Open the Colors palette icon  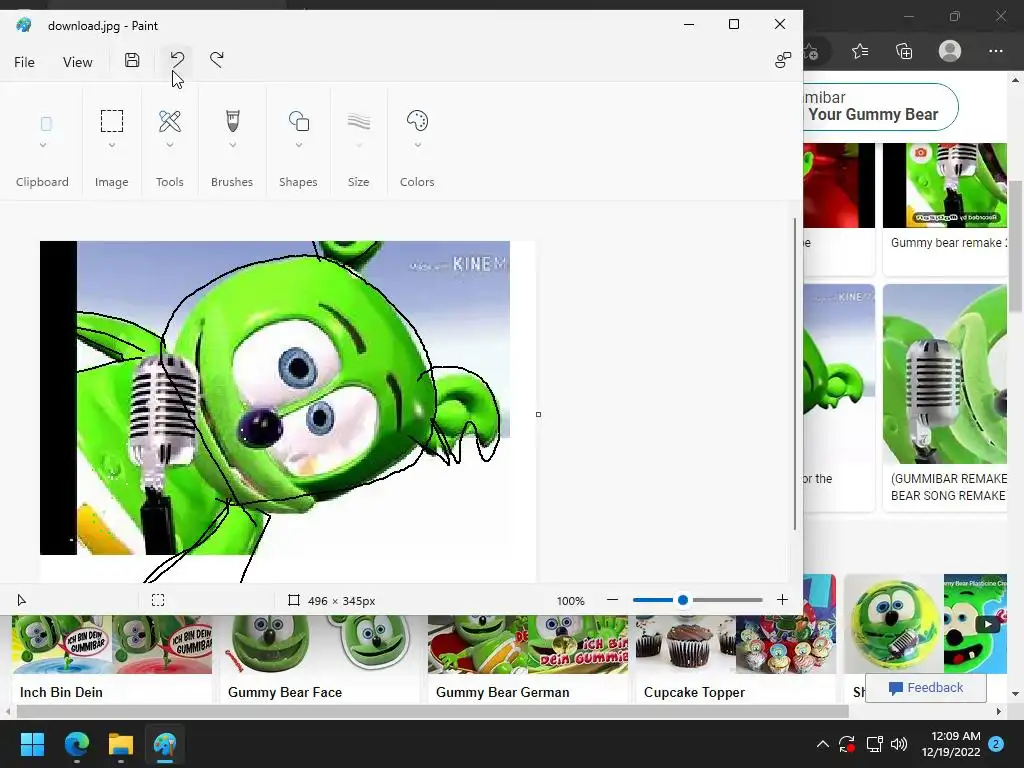(x=417, y=121)
